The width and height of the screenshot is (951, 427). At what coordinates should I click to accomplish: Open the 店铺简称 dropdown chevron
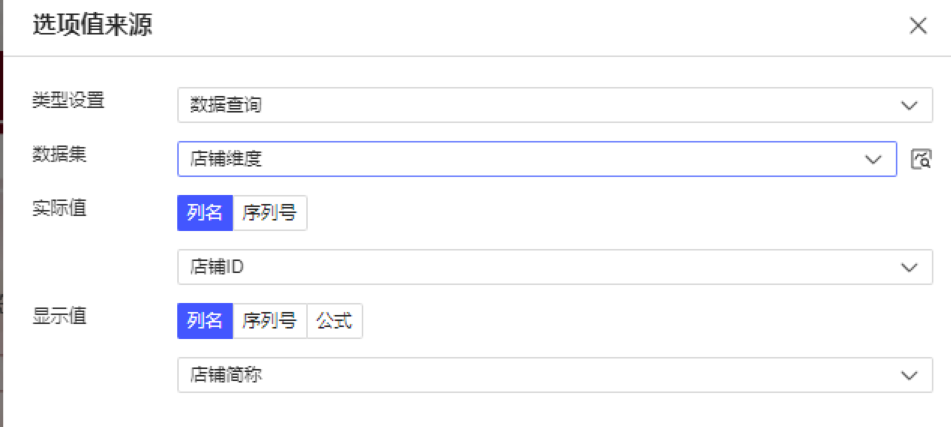(x=909, y=375)
